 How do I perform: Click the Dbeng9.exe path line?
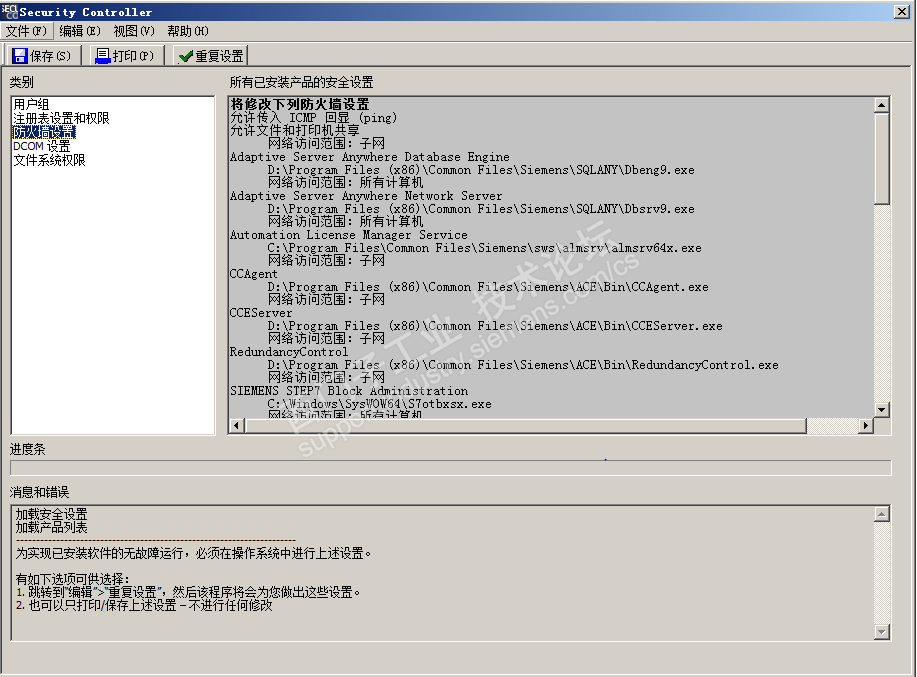[x=481, y=170]
